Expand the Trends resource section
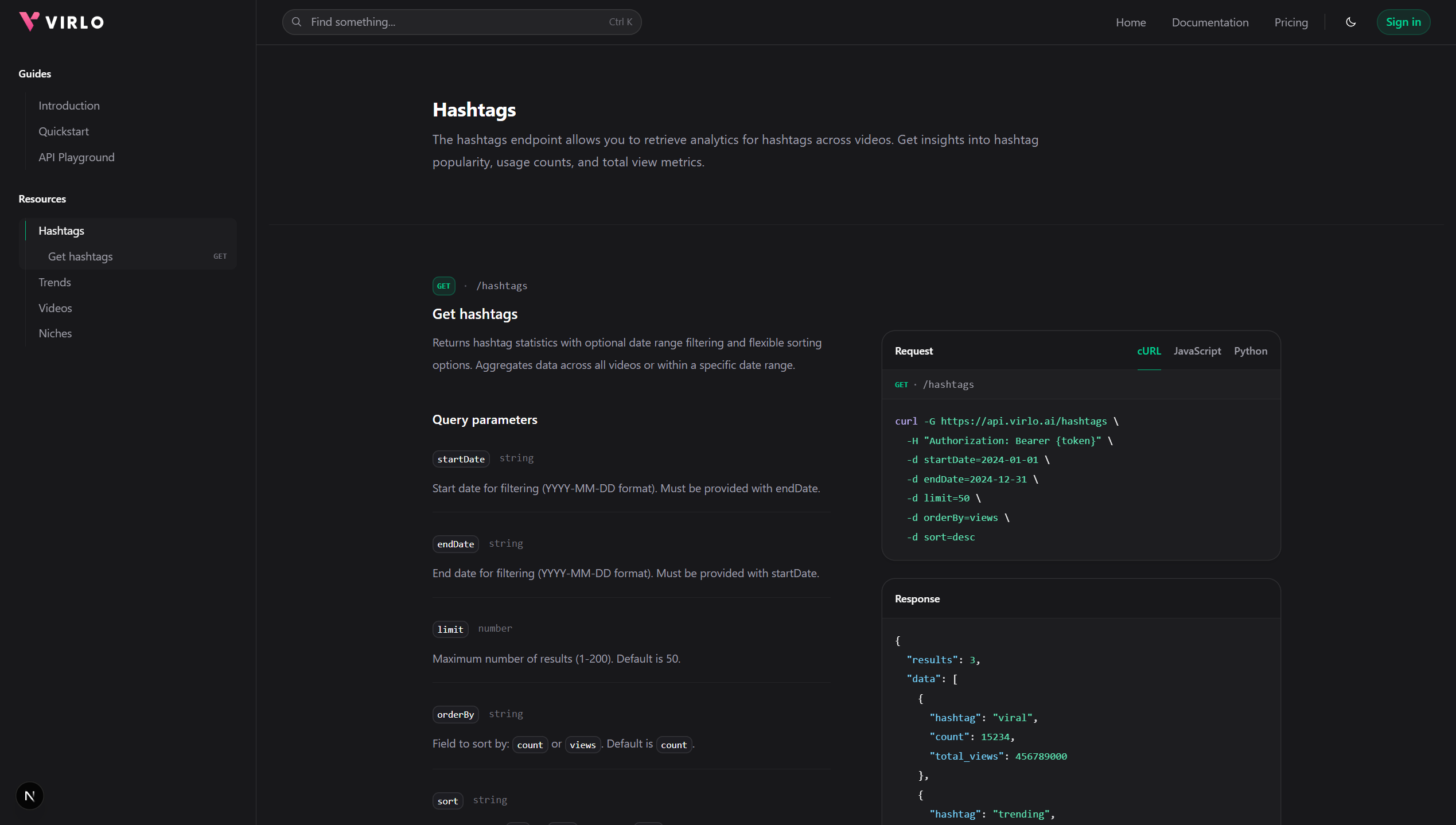1456x825 pixels. (x=54, y=282)
